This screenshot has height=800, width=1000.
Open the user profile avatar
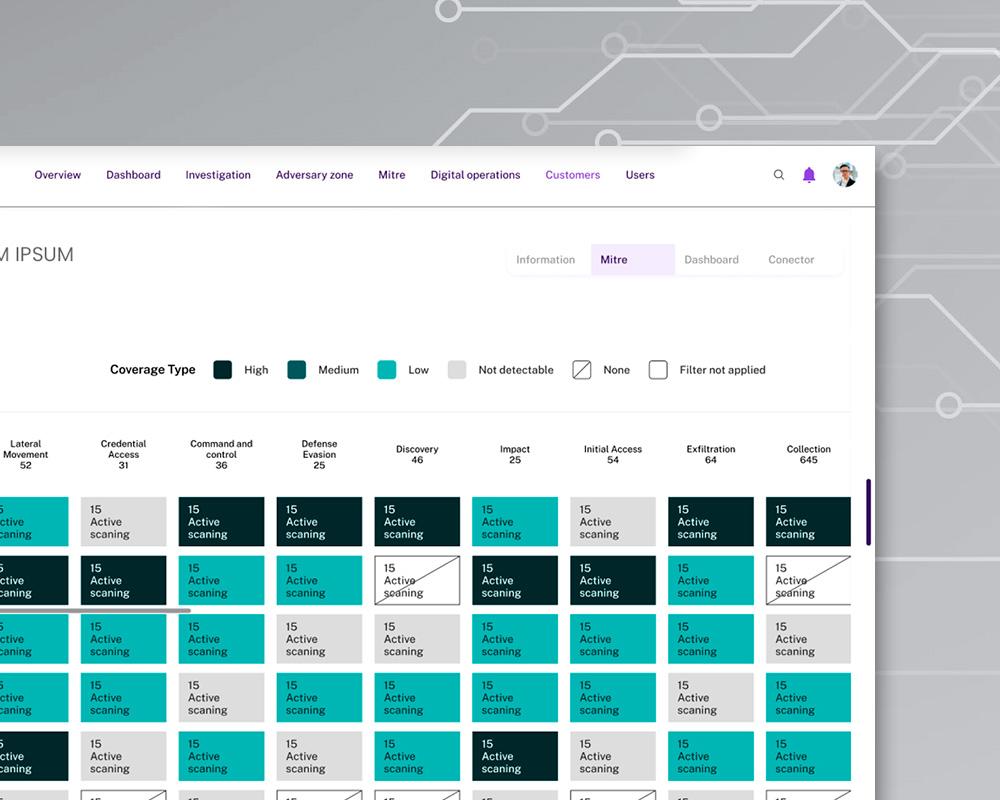coord(845,175)
